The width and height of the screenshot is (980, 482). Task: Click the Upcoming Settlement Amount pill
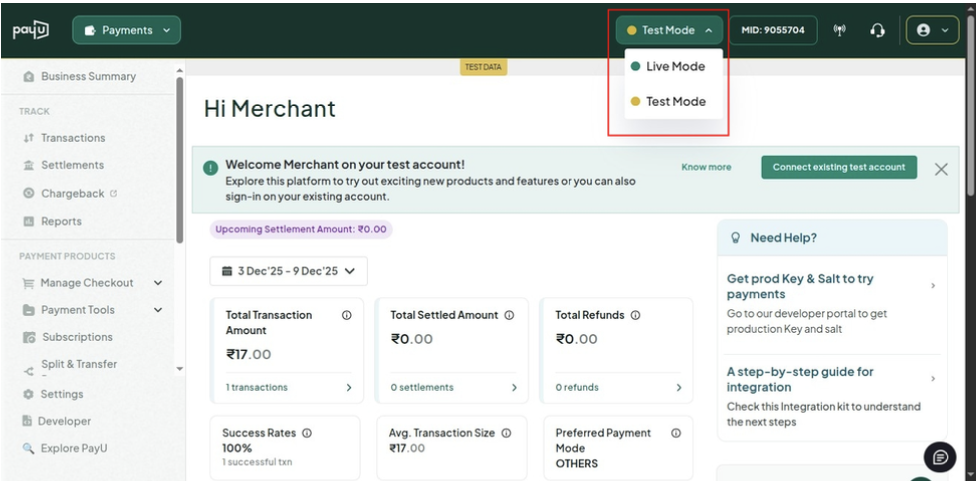pos(301,229)
